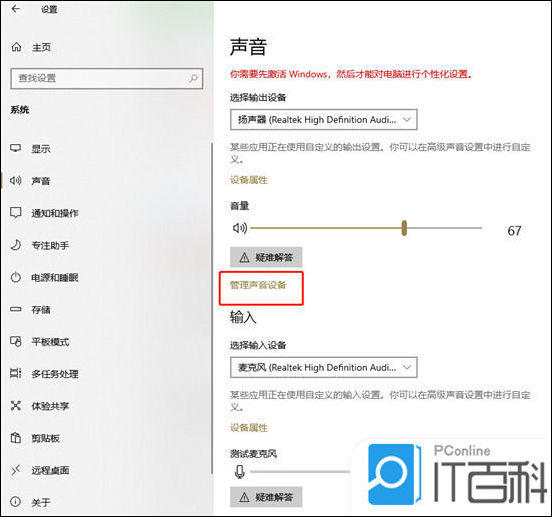
Task: Click the 剪贴板 clipboard icon
Action: [x=16, y=438]
